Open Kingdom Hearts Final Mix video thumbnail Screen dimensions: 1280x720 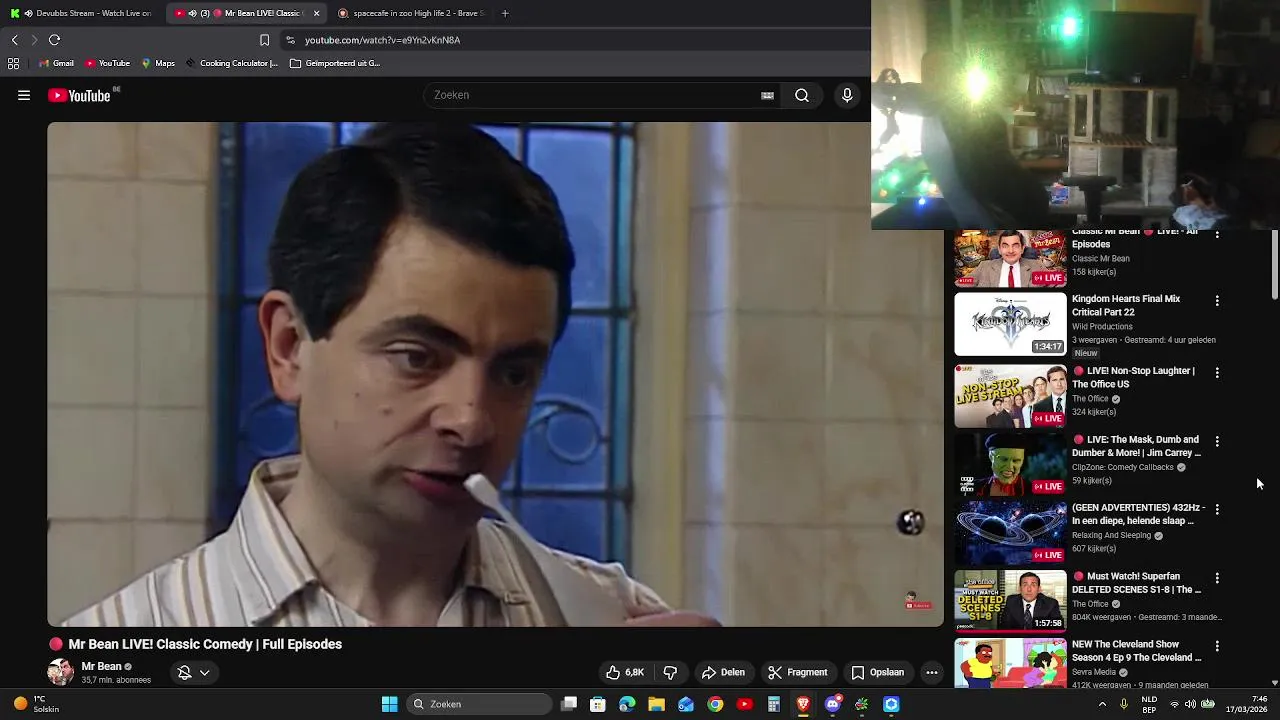1010,324
